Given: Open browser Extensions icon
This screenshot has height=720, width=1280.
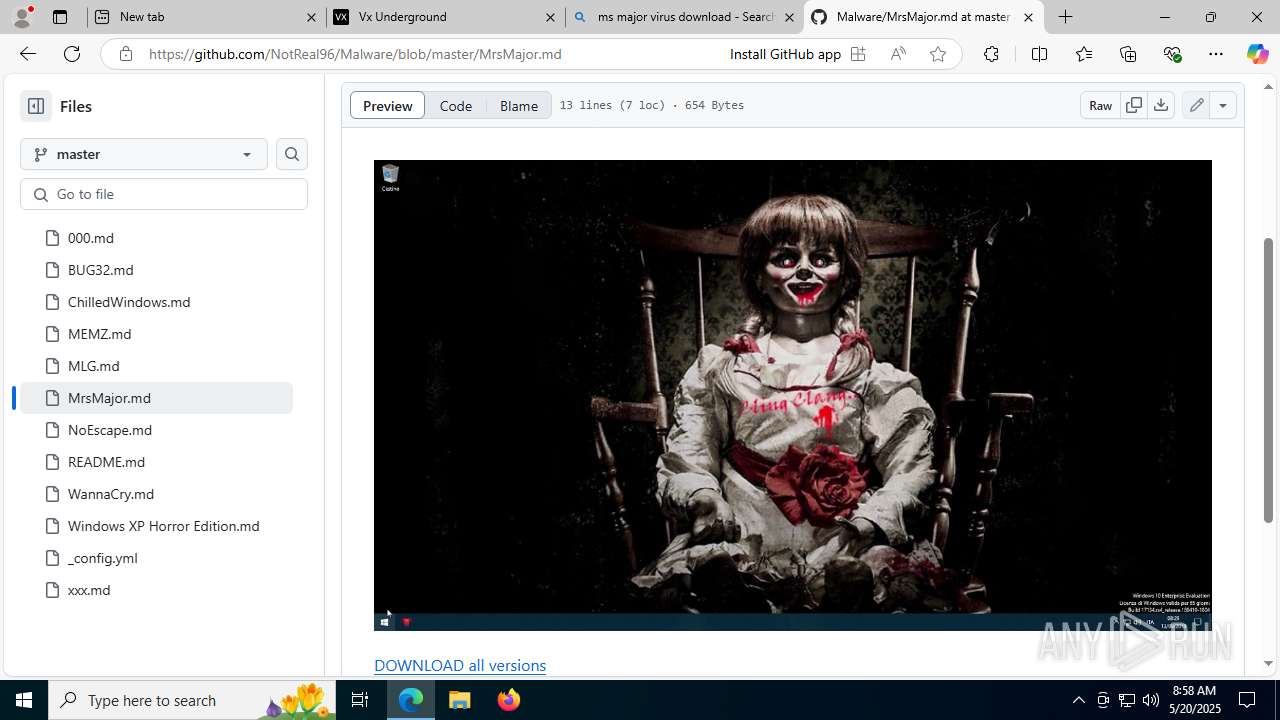Looking at the screenshot, I should point(991,54).
